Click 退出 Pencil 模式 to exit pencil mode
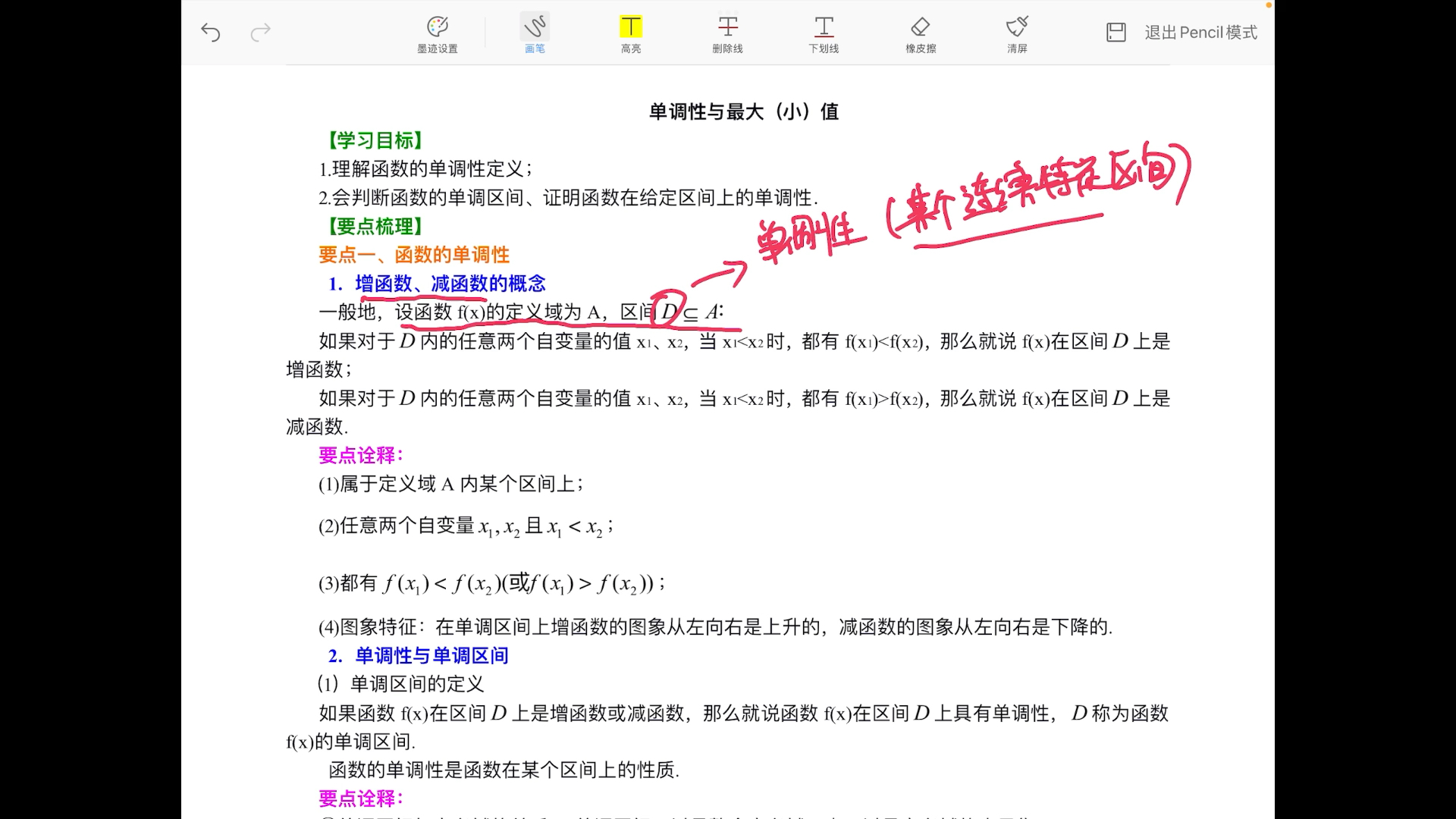Screen dimensions: 1456x819 1200,33
